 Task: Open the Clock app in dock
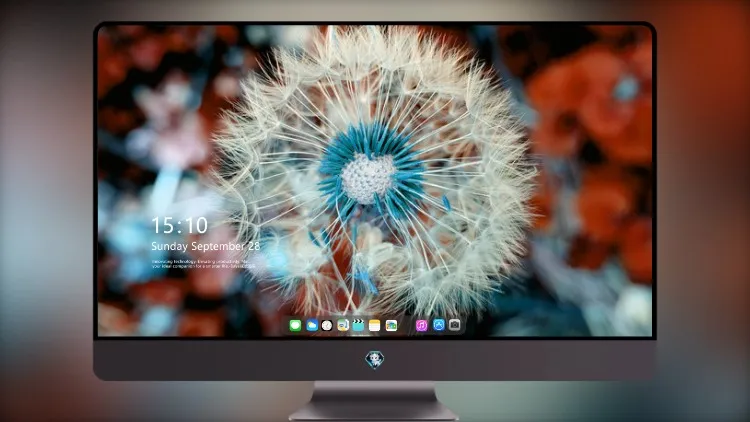[327, 326]
